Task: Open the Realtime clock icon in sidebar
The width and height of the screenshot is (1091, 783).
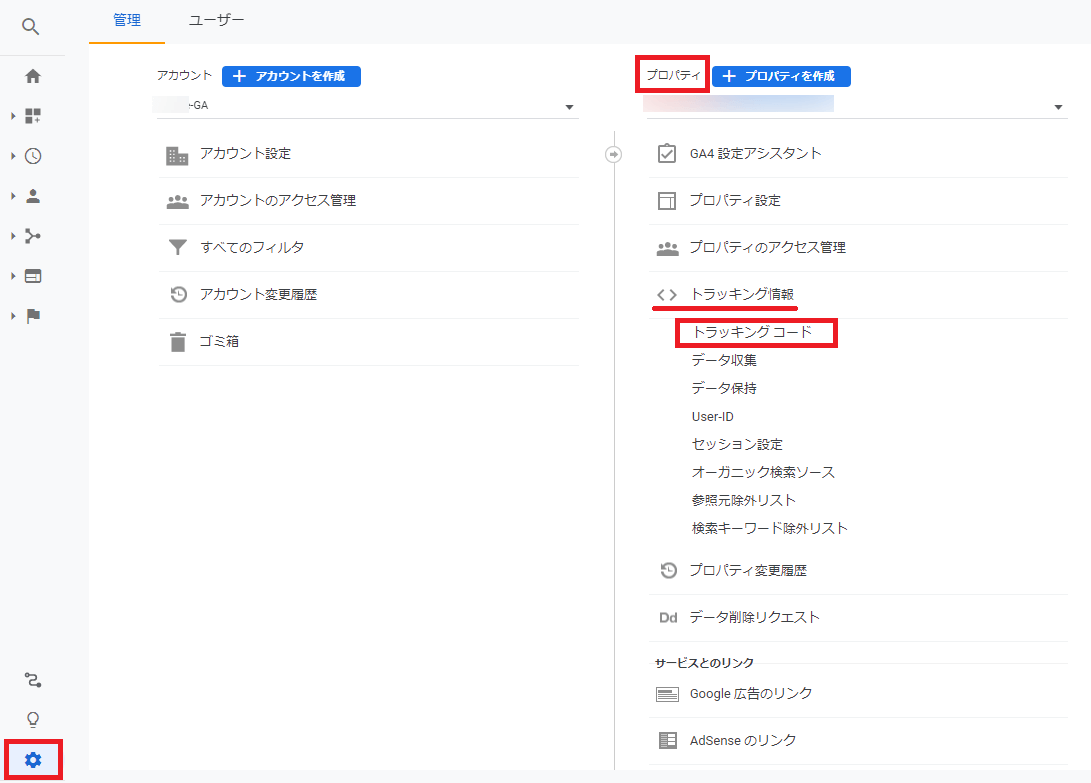Action: (x=33, y=156)
